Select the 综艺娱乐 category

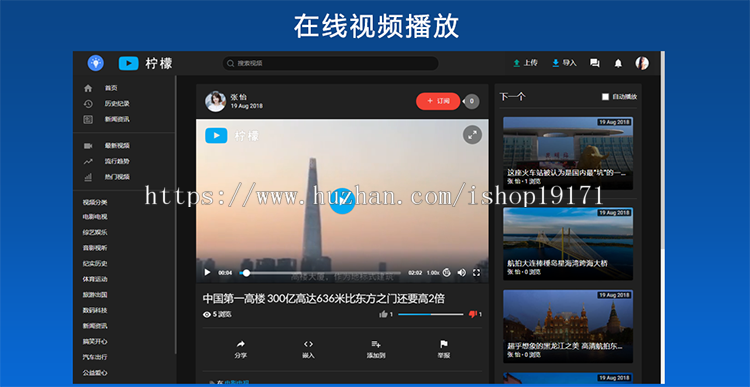pos(95,232)
